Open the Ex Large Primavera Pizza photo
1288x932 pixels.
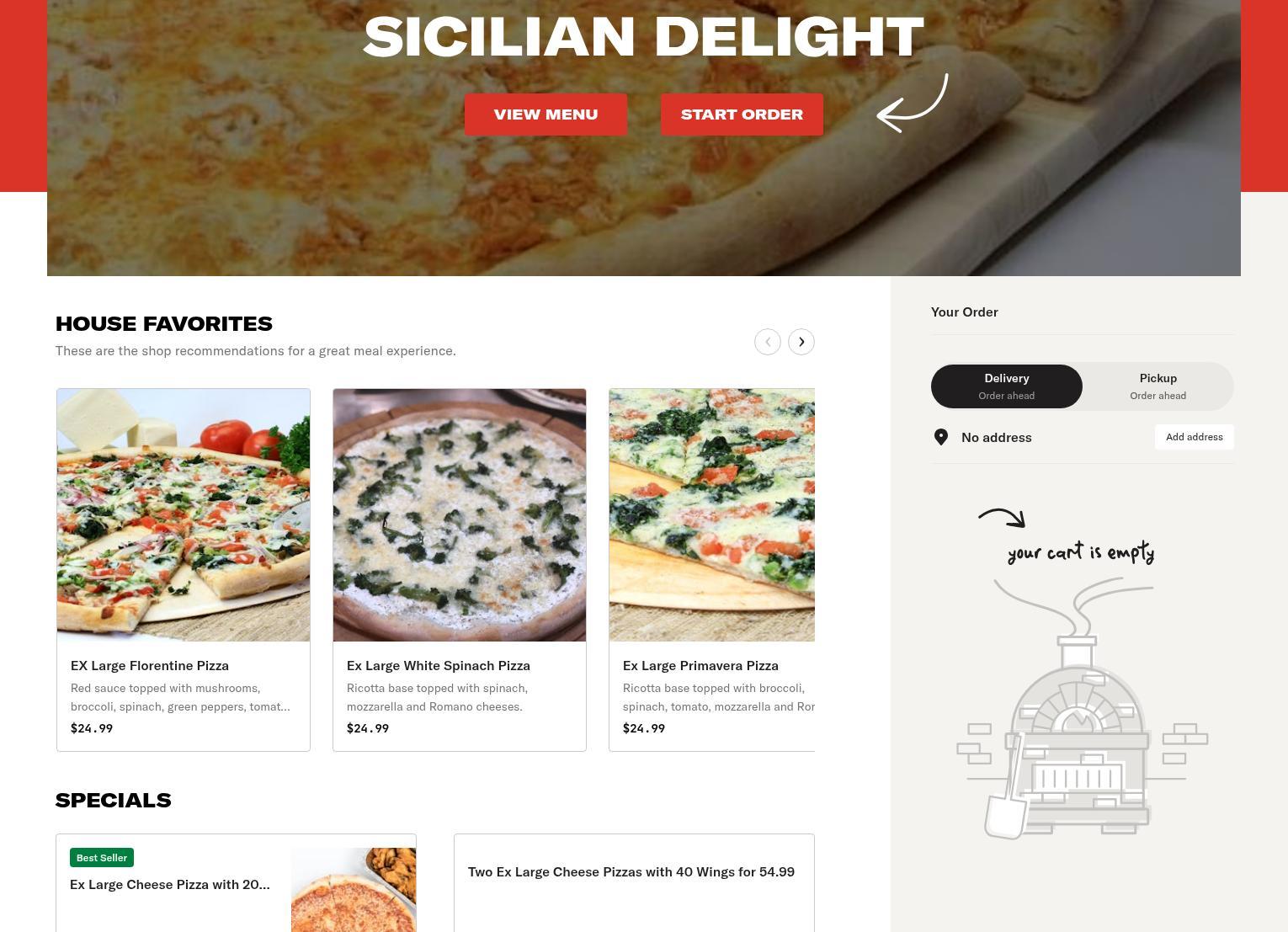pos(712,515)
